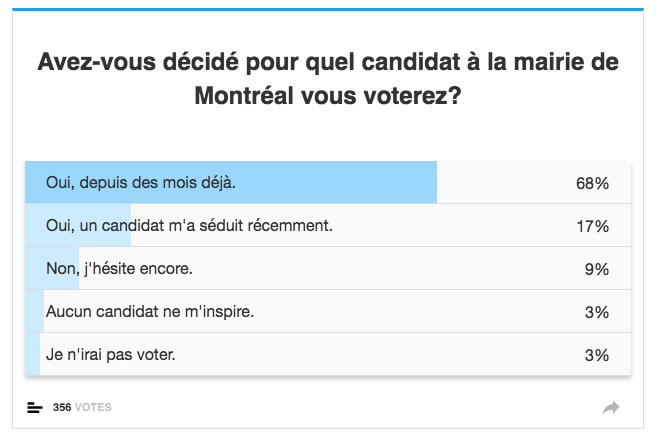656x443 pixels.
Task: Click the poll question heading
Action: (x=328, y=79)
